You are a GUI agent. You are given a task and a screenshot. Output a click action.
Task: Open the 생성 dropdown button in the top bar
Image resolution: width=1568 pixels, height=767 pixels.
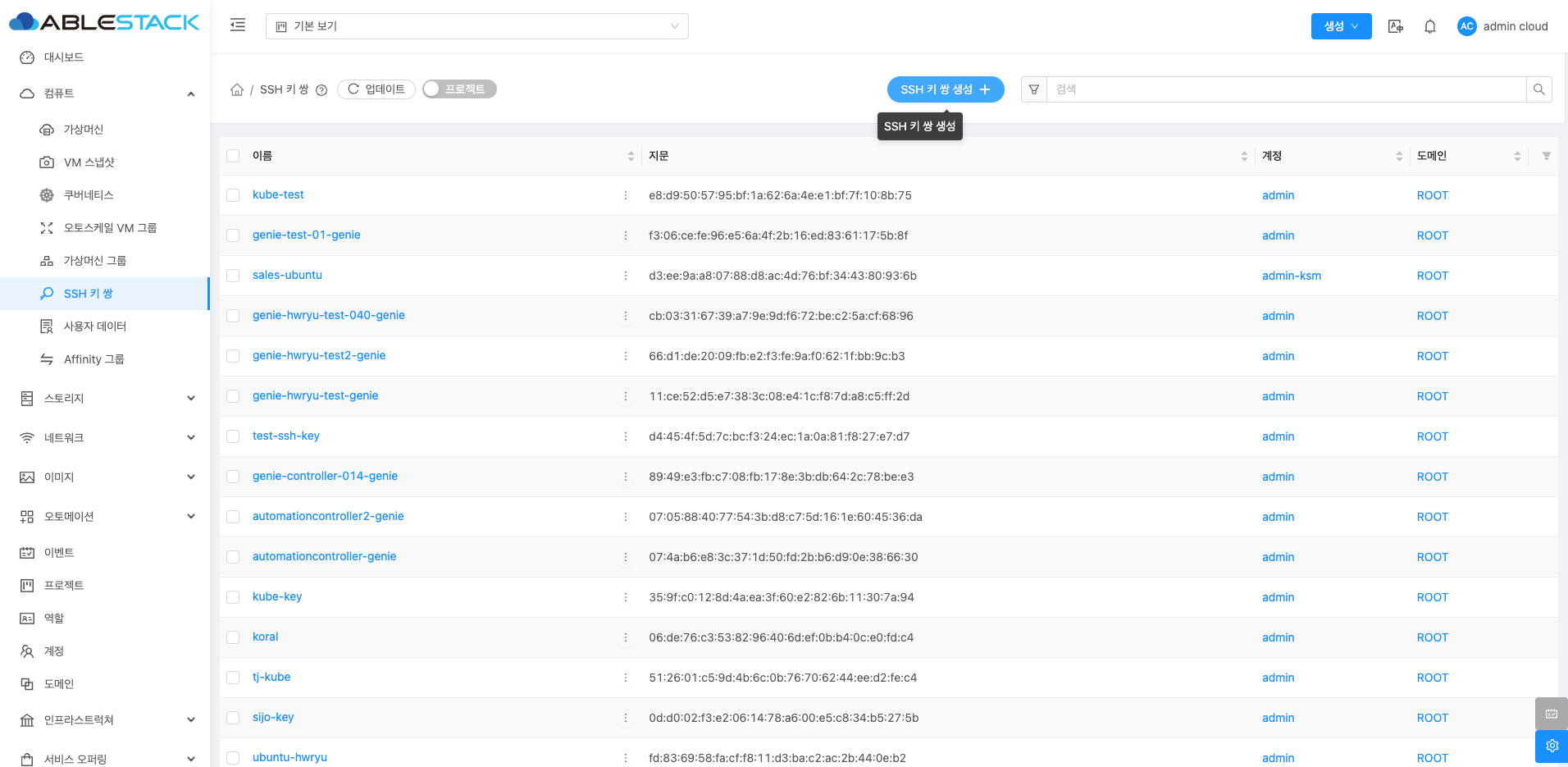coord(1341,26)
